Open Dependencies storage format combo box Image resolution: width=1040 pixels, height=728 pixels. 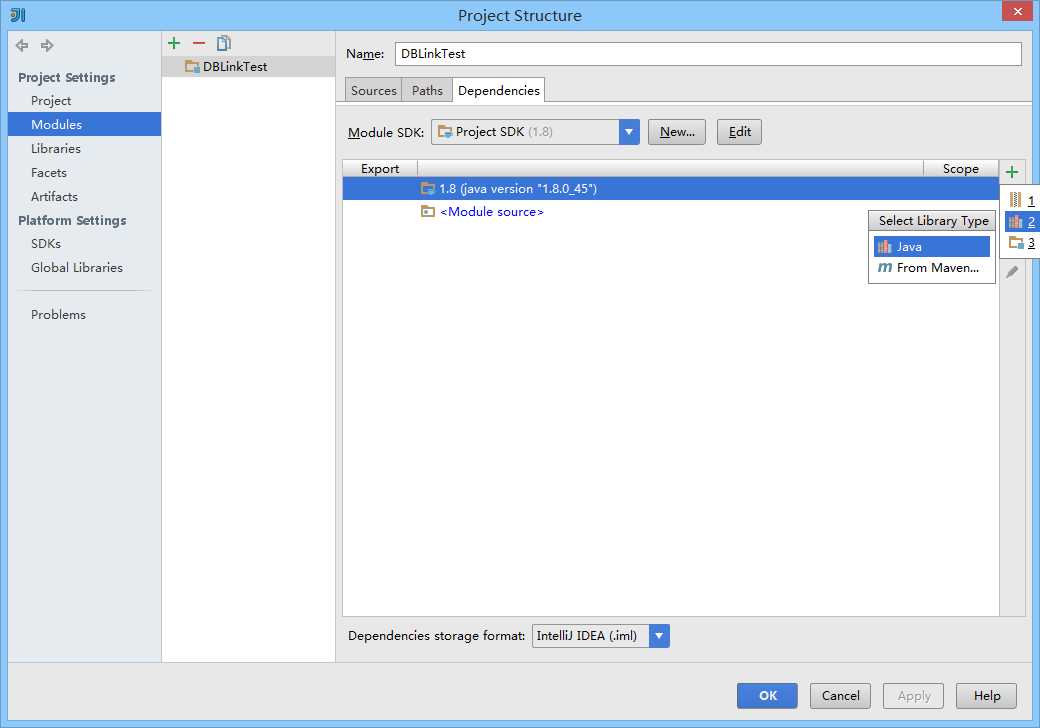click(x=600, y=636)
